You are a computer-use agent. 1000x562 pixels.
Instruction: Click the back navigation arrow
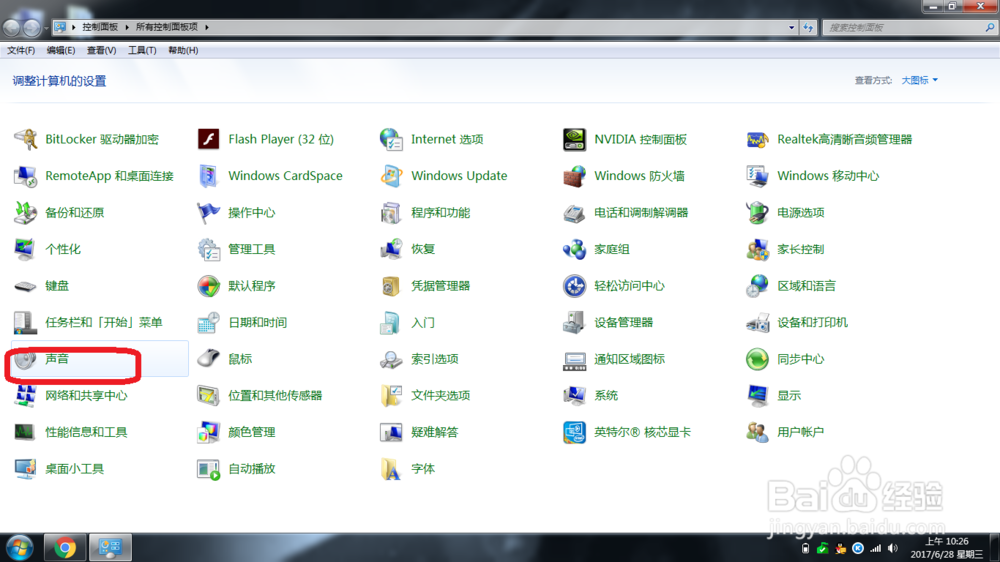coord(12,27)
